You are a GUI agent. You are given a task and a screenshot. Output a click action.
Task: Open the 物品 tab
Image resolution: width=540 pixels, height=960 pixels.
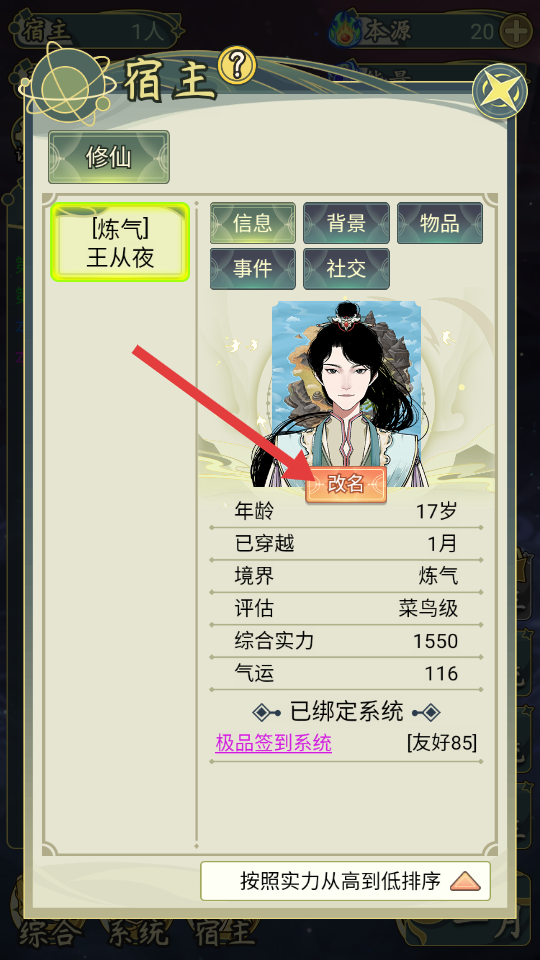(x=440, y=223)
